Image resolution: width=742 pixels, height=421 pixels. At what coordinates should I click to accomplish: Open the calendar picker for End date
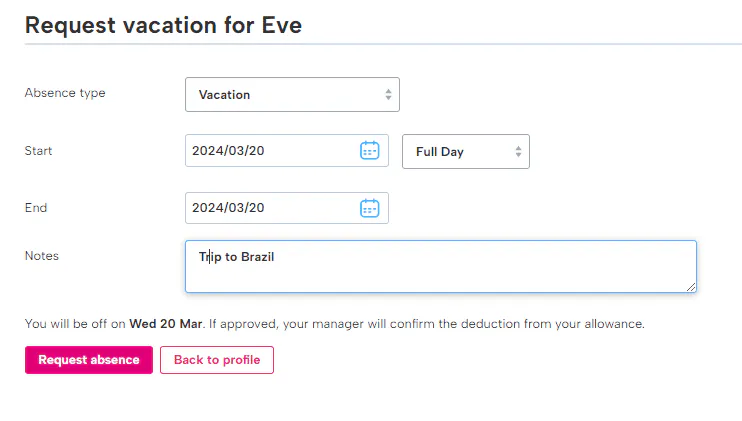coord(369,208)
